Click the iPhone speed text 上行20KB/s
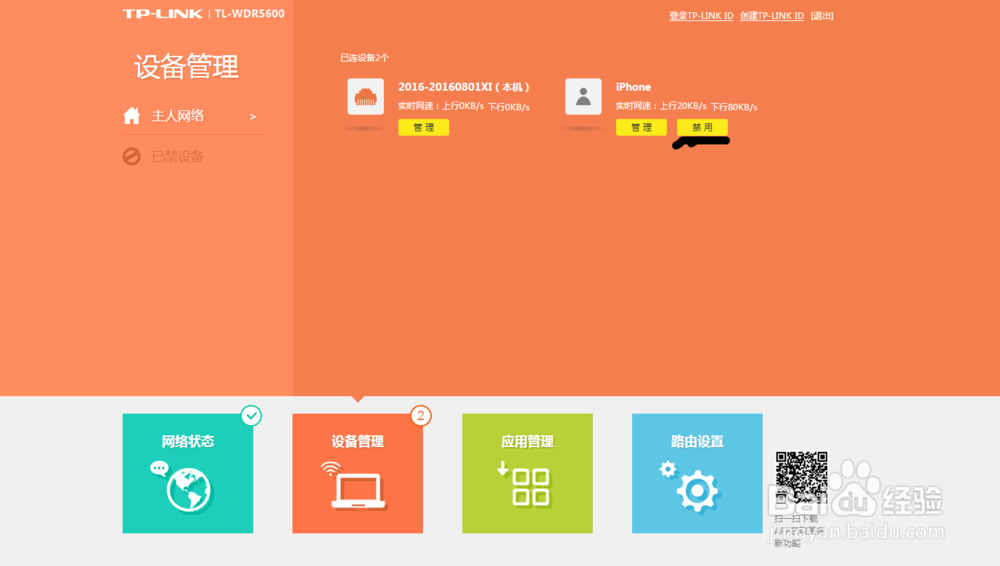This screenshot has width=1000, height=566. pos(683,106)
